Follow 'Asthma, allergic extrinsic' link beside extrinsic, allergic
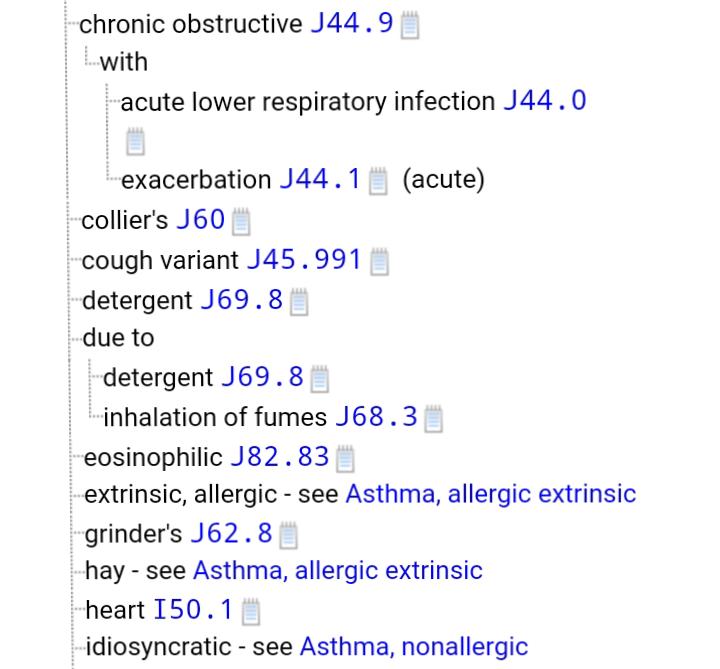This screenshot has height=669, width=720. coord(490,494)
